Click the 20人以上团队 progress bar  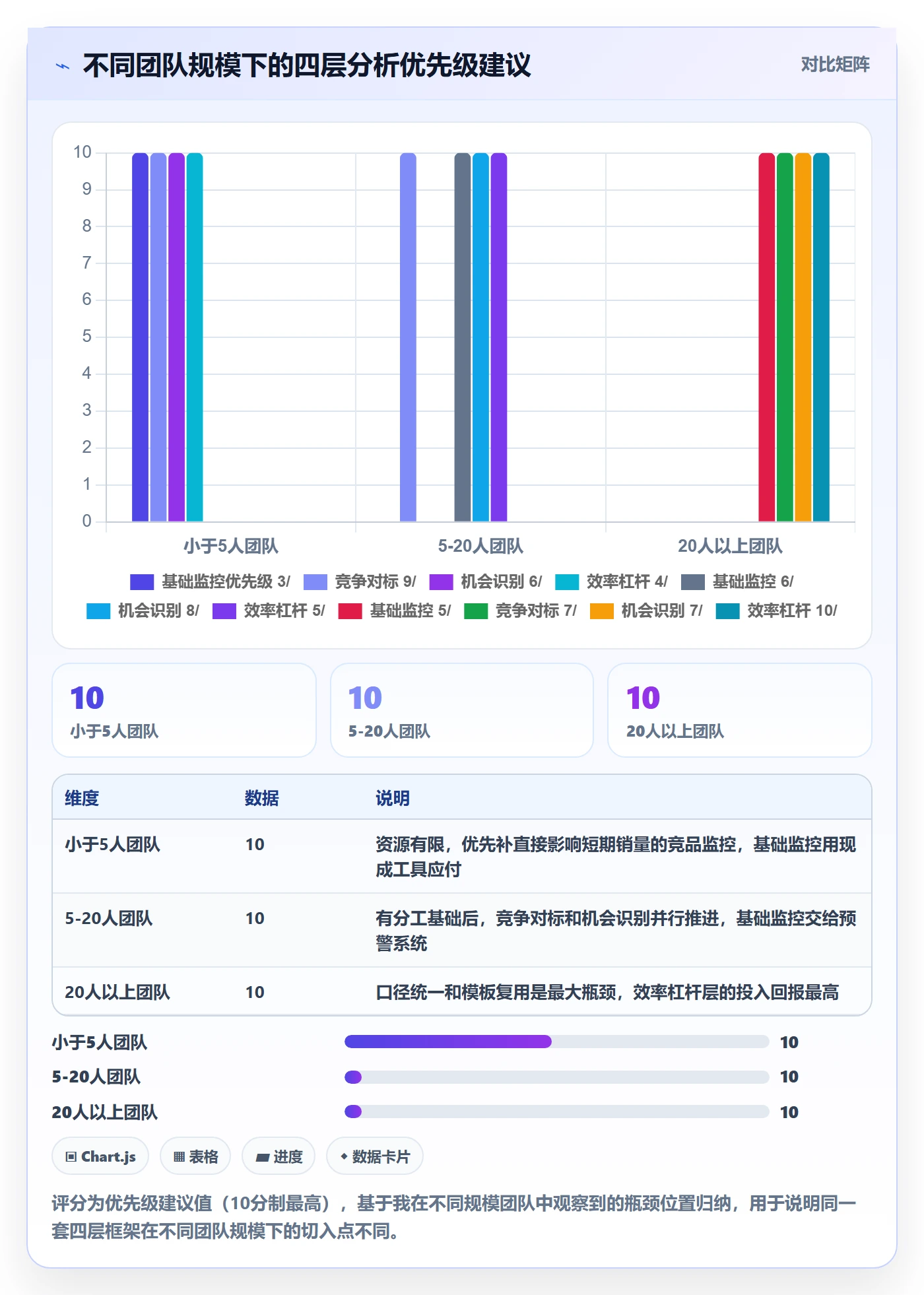[556, 1112]
